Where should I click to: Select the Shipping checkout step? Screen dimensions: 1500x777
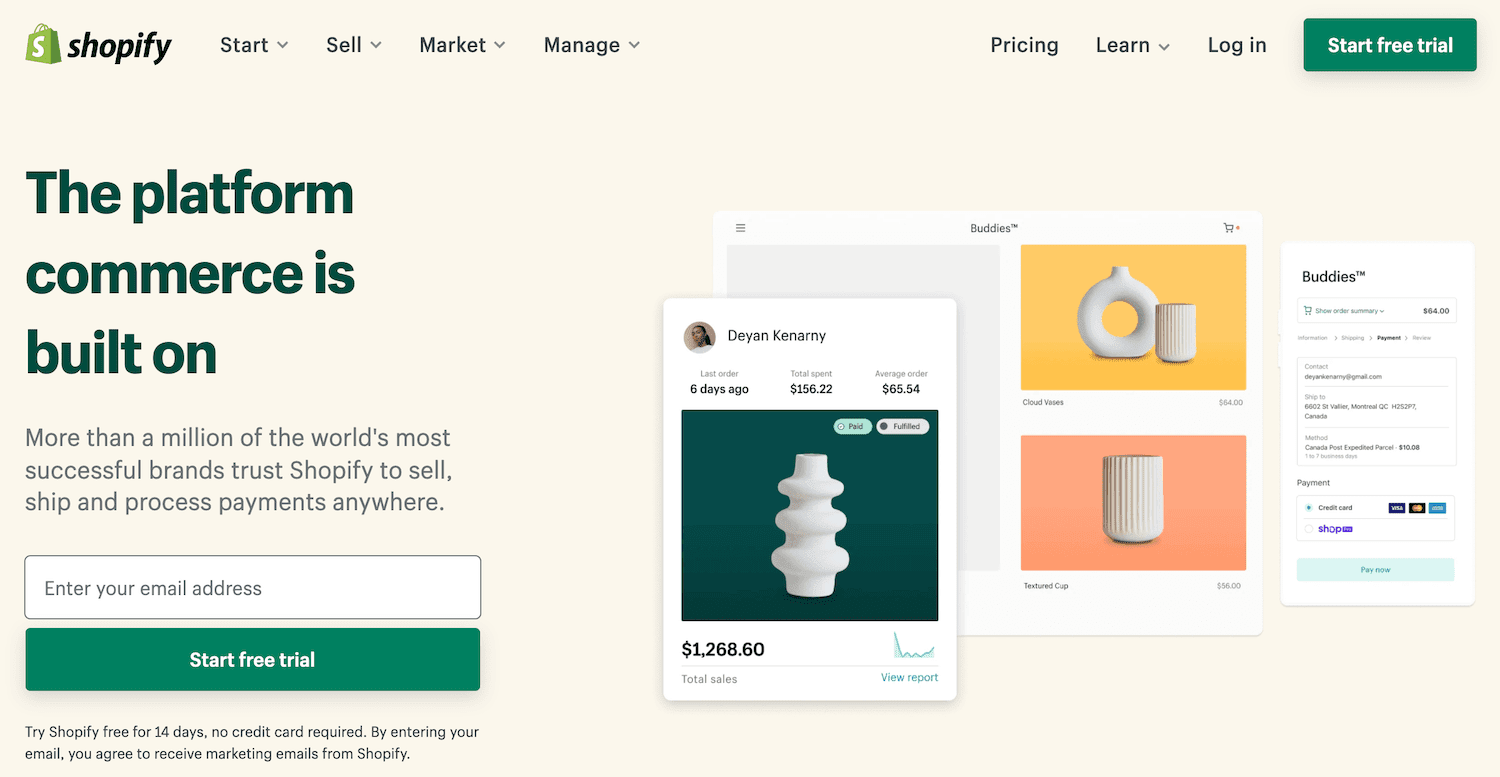click(1353, 338)
